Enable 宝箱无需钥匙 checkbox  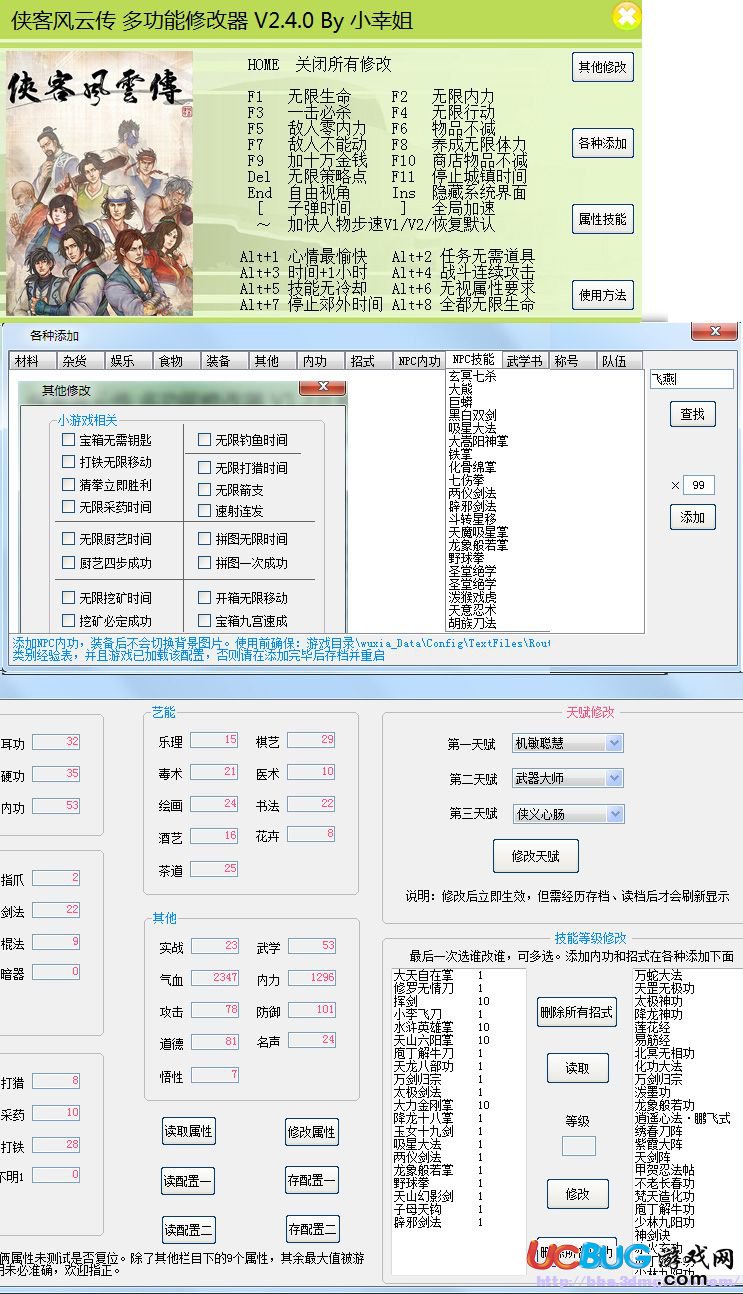[107, 439]
